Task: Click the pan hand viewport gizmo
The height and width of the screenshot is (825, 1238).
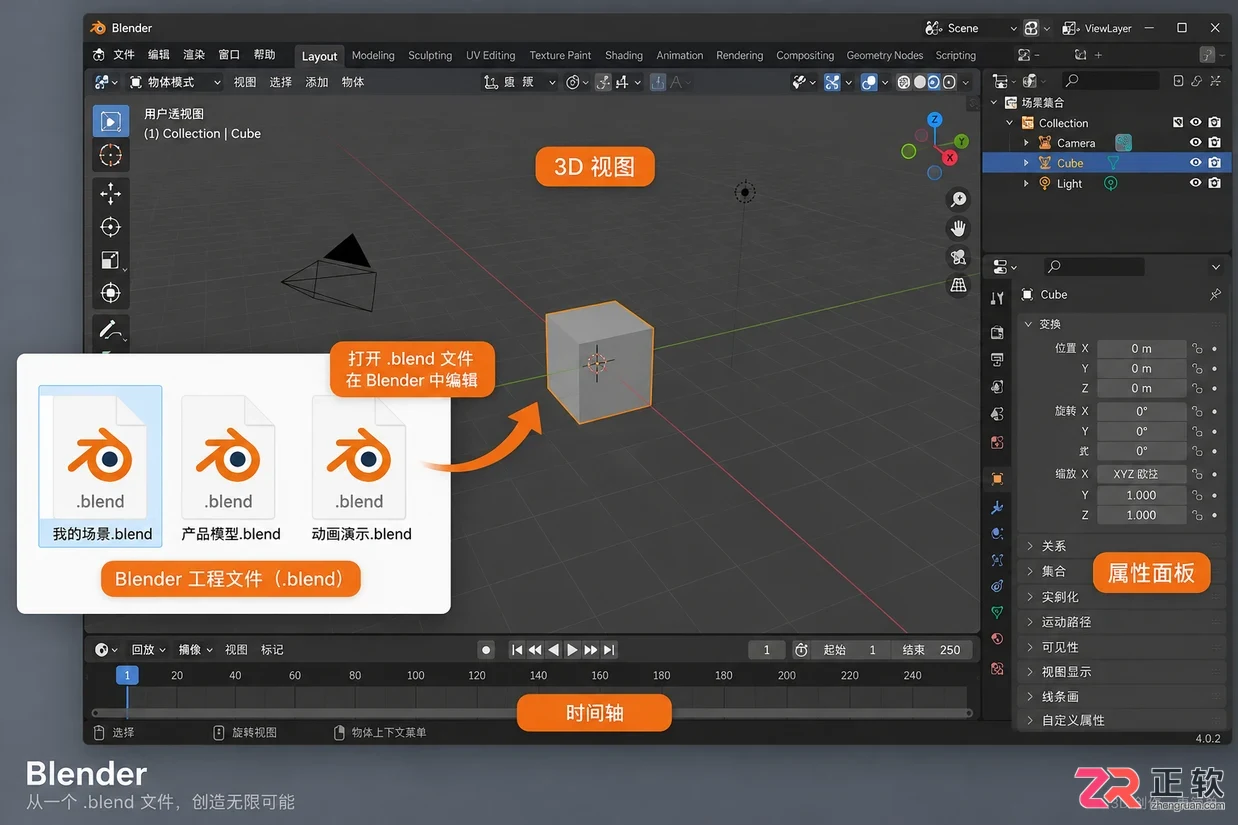Action: 958,228
